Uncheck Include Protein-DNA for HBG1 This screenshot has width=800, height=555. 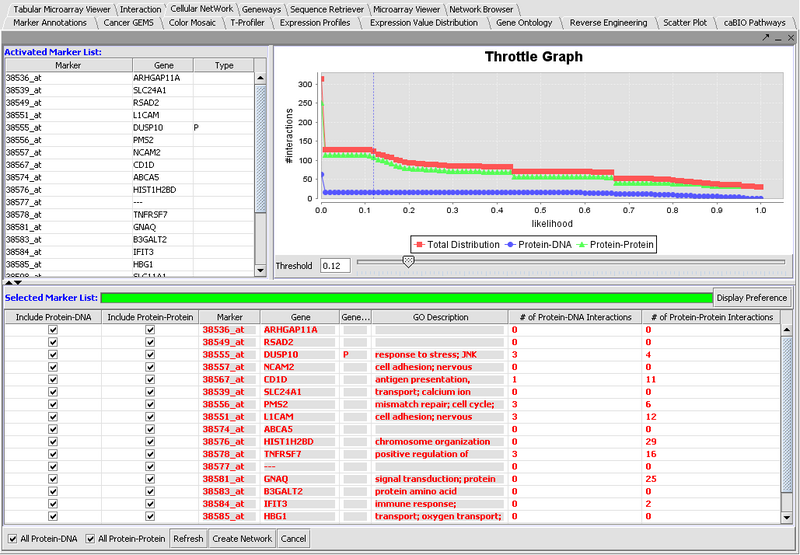click(x=53, y=516)
